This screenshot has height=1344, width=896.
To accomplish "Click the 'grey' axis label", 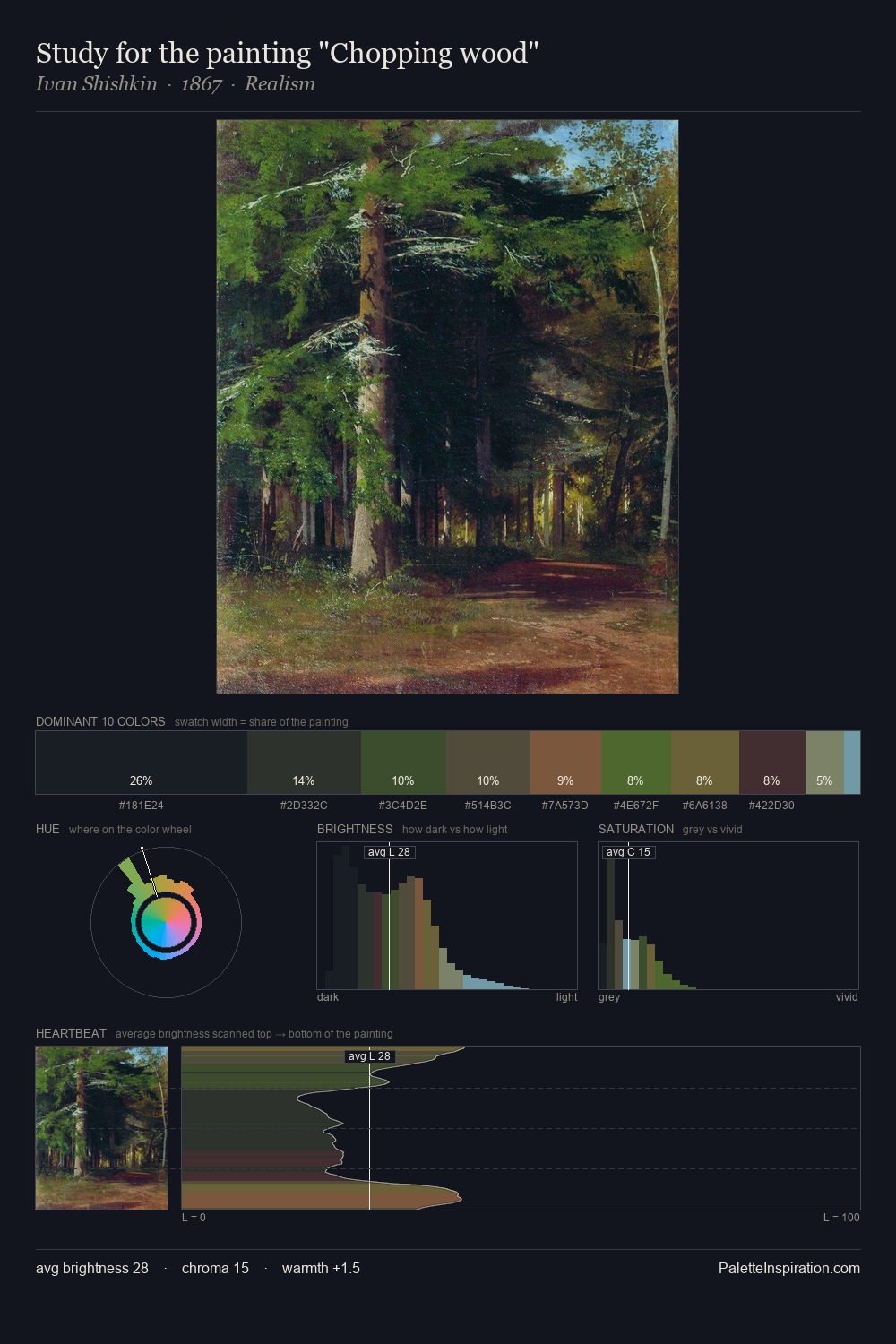I will click(609, 997).
